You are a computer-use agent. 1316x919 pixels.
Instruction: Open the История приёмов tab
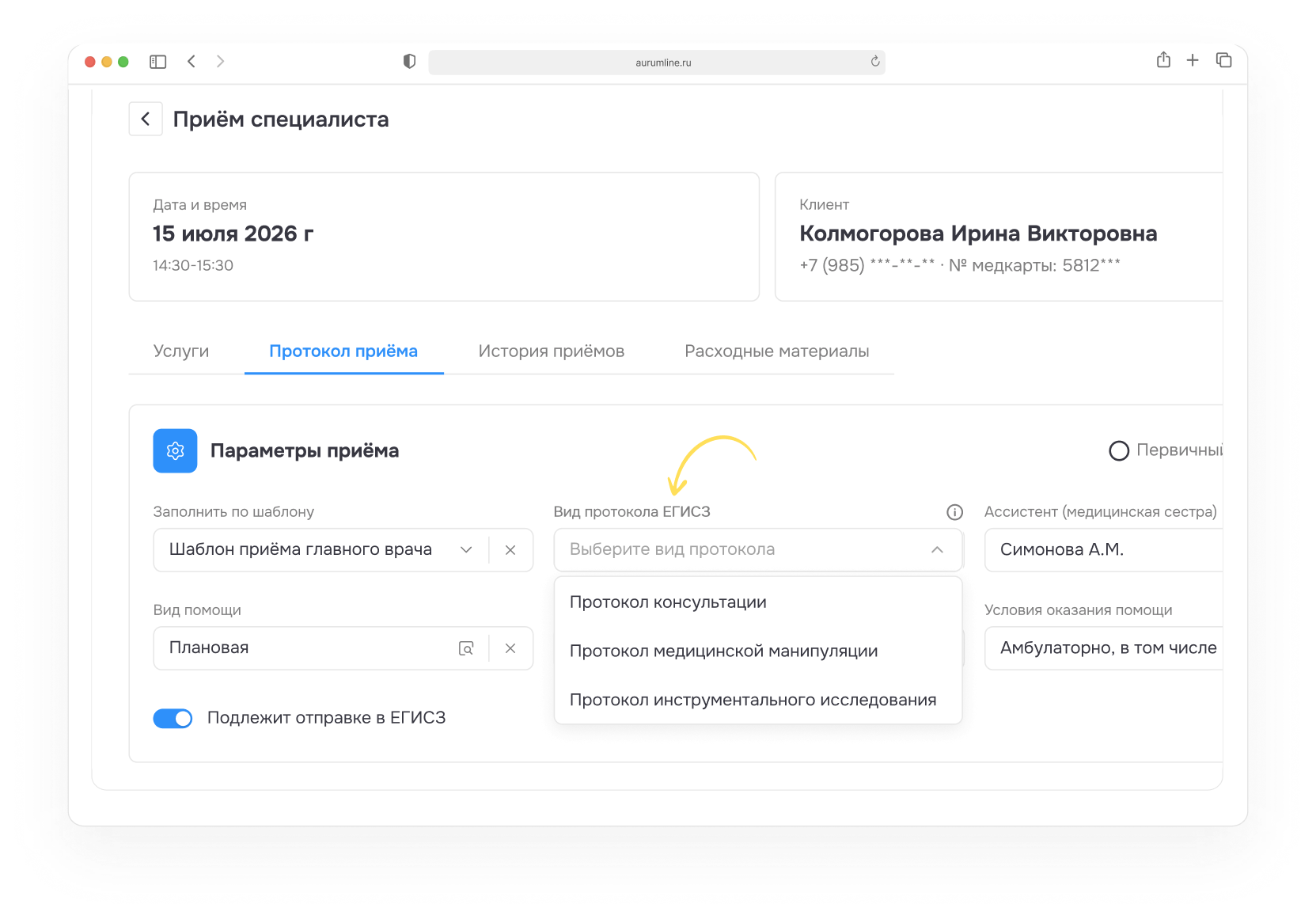click(x=552, y=351)
